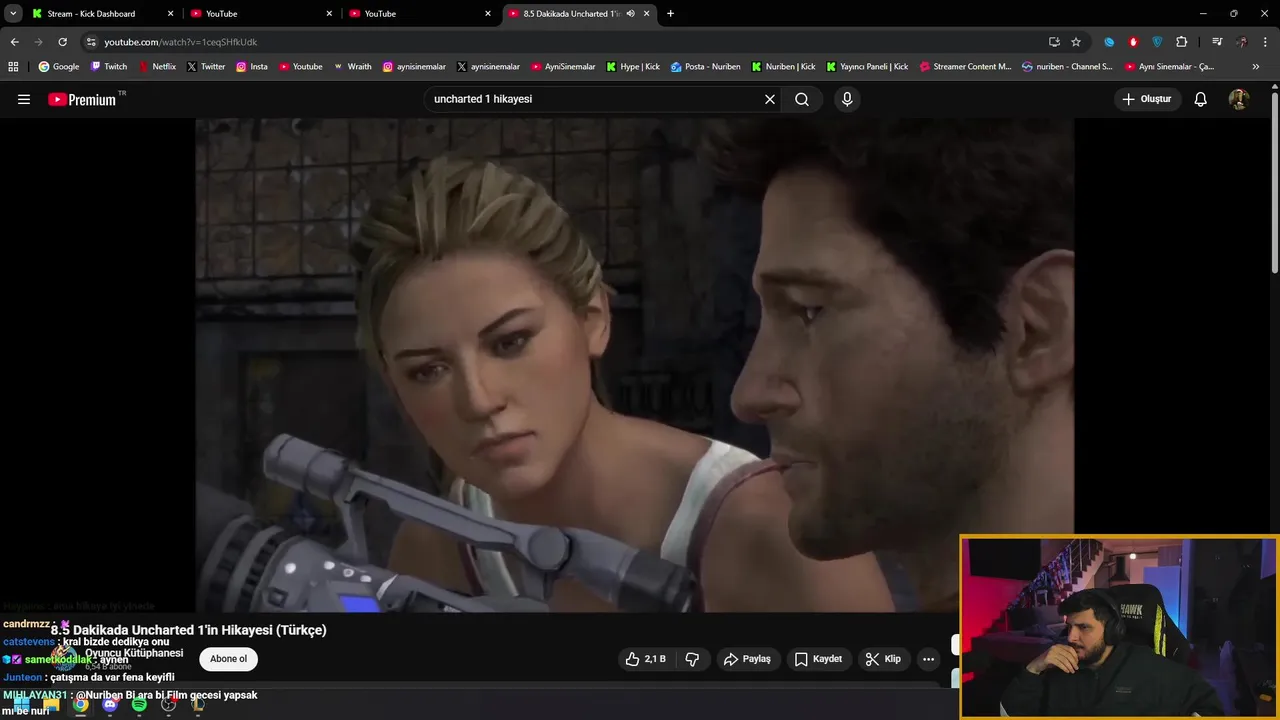Image resolution: width=1280 pixels, height=720 pixels.
Task: Bookmark this page with the star icon
Action: pyautogui.click(x=1076, y=42)
